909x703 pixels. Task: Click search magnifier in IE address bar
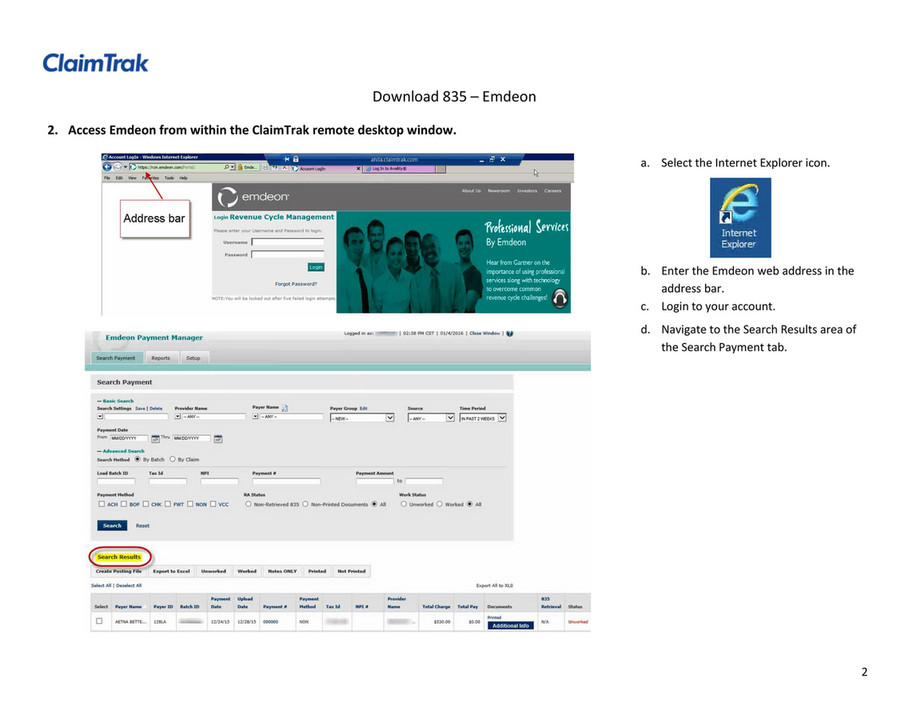(226, 167)
